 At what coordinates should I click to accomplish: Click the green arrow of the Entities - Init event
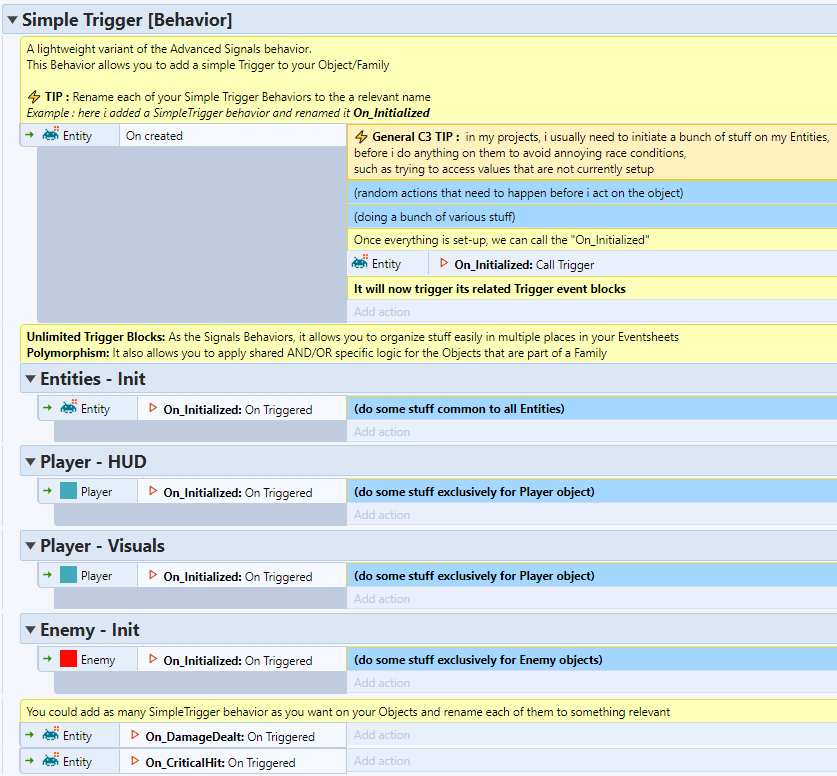[48, 408]
